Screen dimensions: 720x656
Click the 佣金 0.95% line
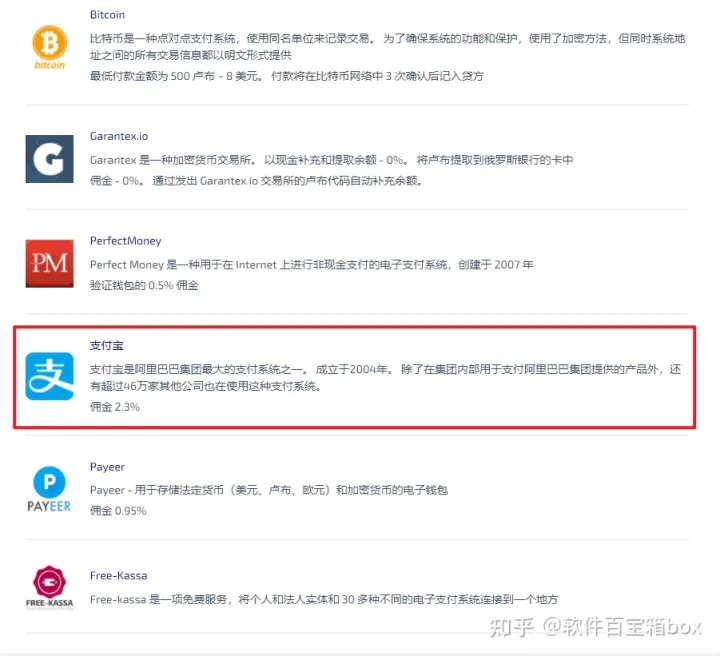point(118,511)
